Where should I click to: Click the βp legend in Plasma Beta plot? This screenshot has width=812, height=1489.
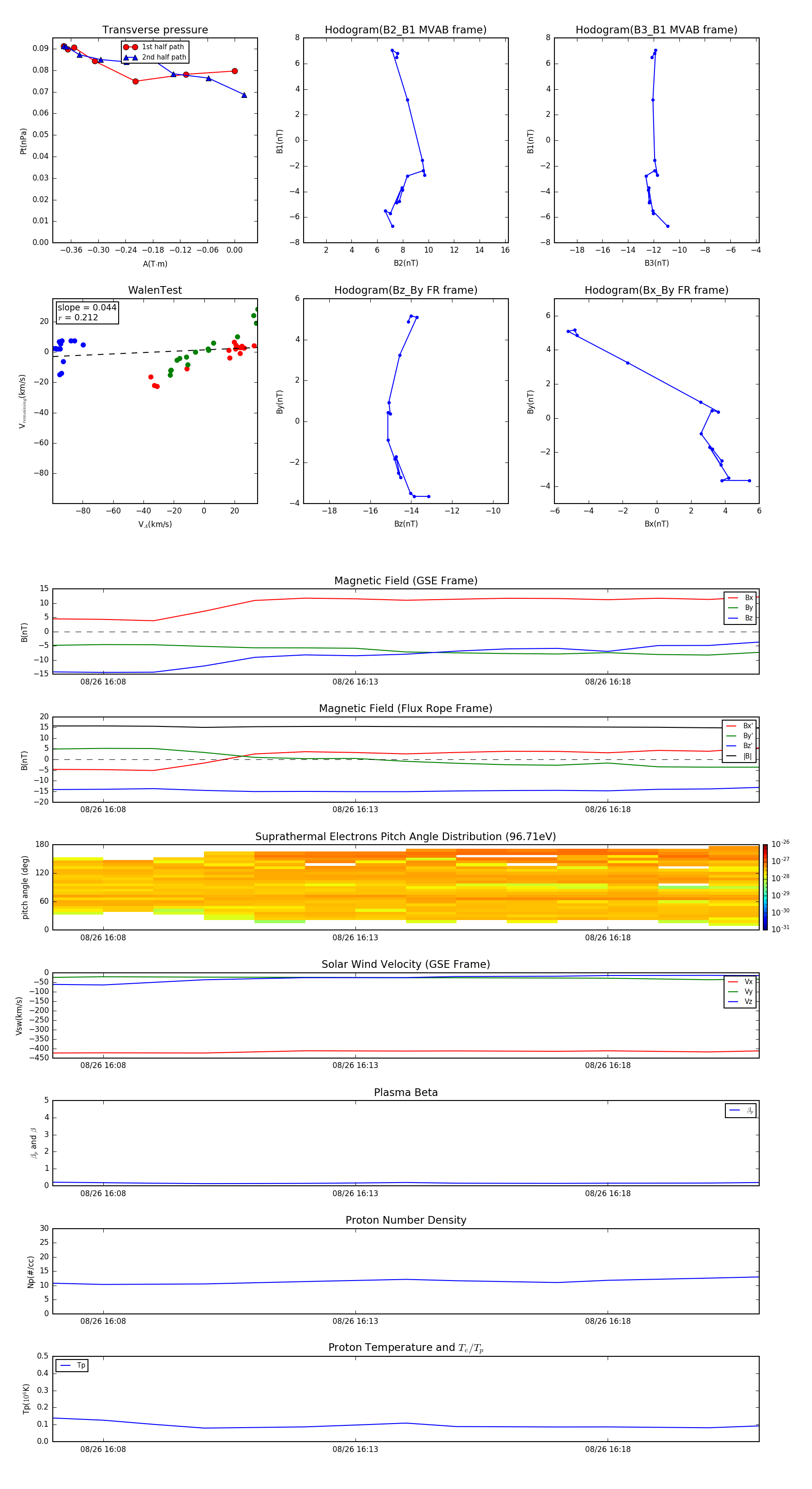coord(741,1110)
